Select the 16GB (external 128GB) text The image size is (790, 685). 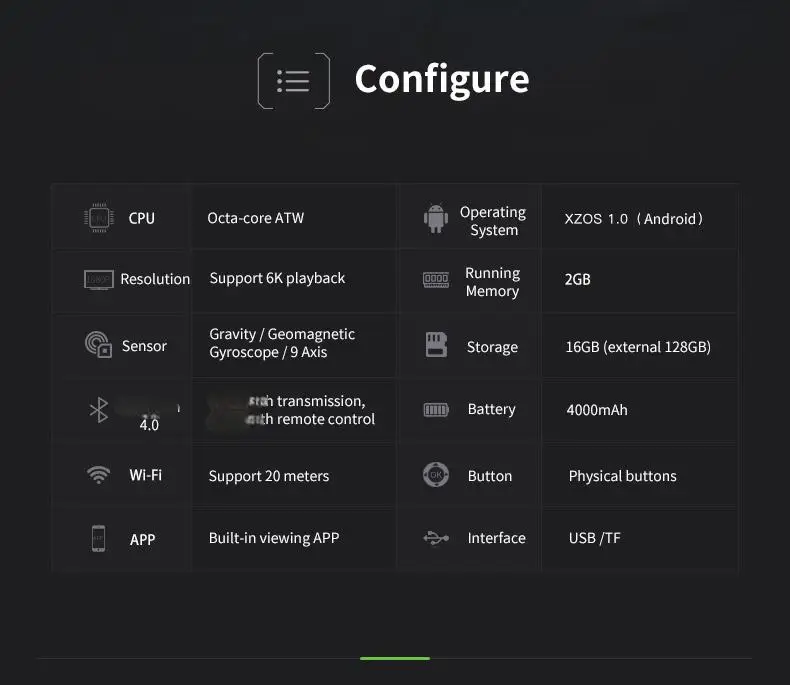(x=638, y=347)
